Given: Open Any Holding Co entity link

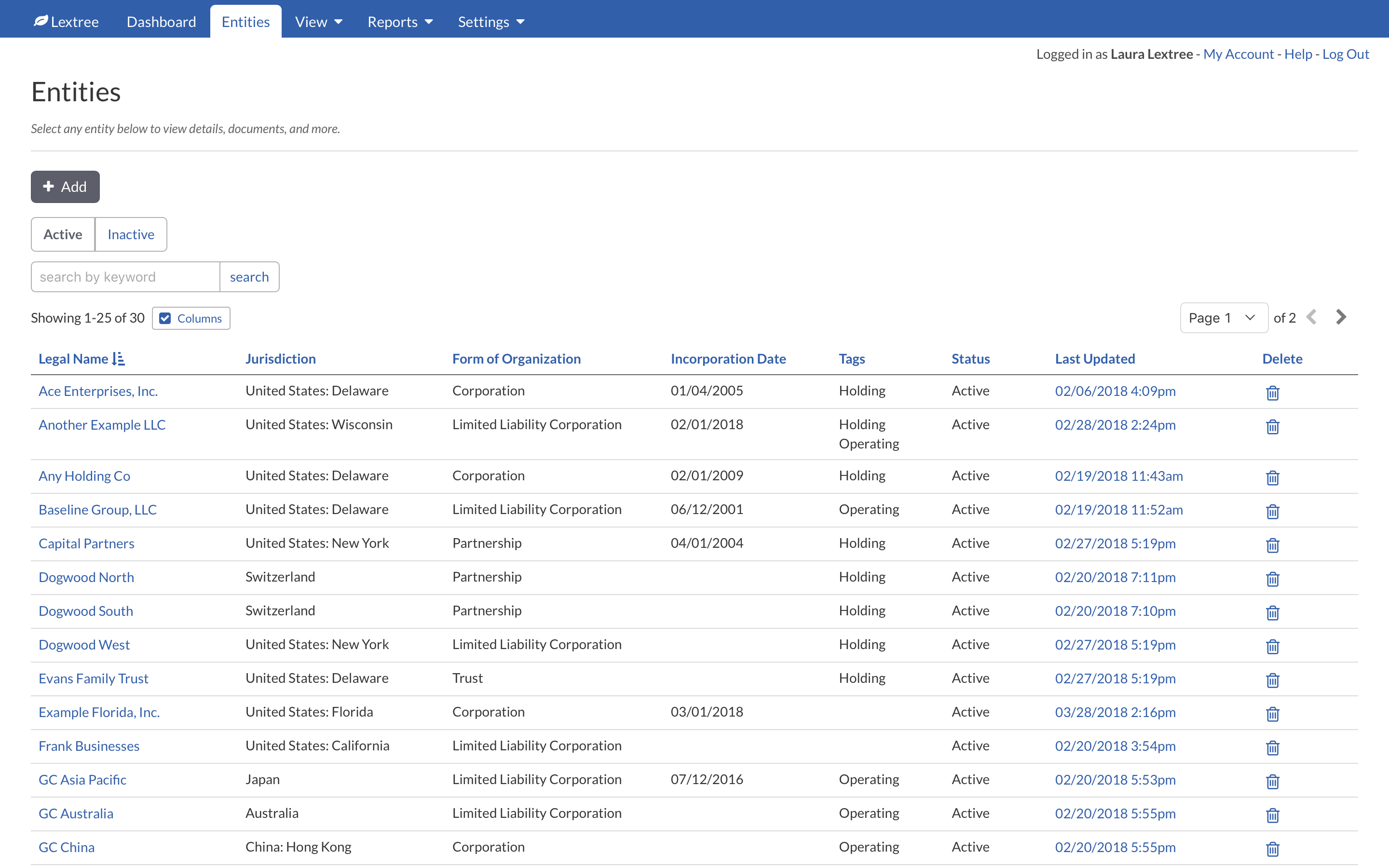Looking at the screenshot, I should [x=84, y=476].
